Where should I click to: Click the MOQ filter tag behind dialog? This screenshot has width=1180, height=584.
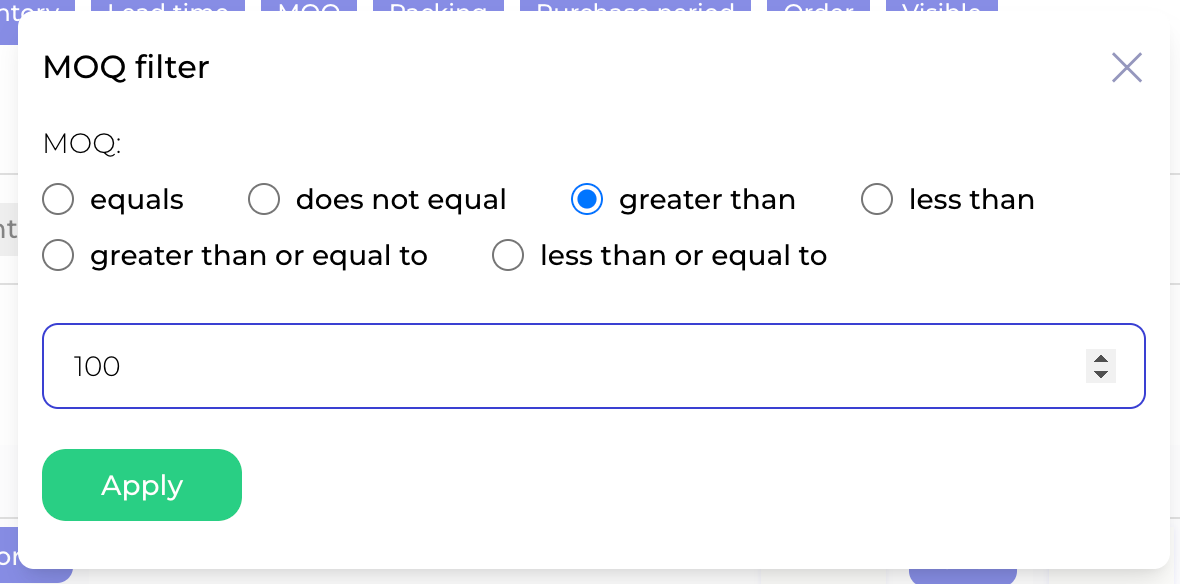point(308,9)
